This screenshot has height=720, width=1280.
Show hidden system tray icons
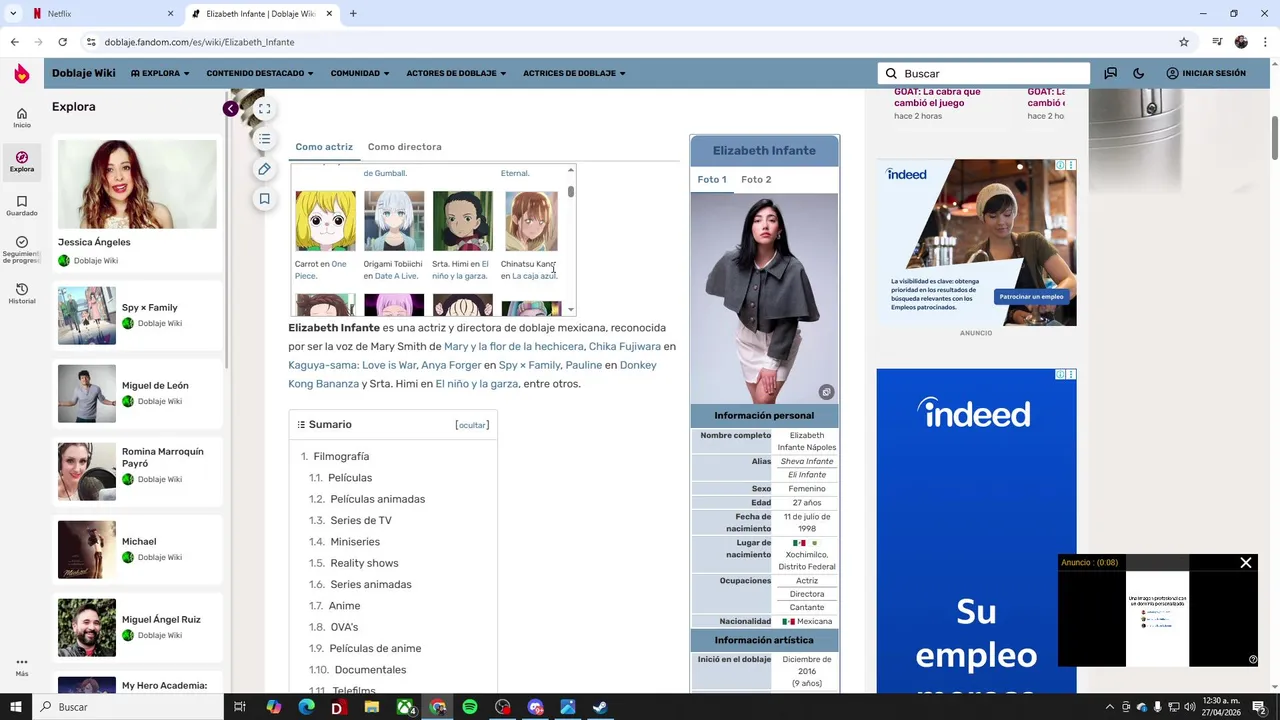click(1109, 707)
